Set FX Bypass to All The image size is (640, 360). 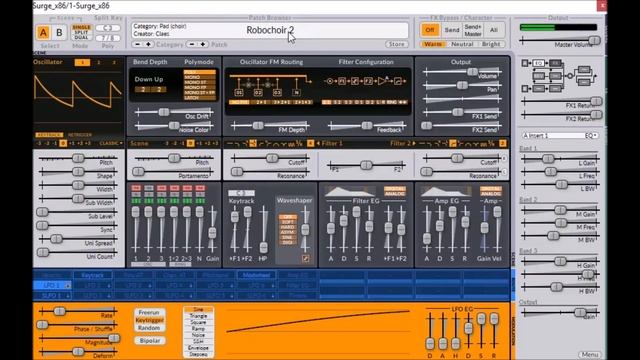(494, 30)
